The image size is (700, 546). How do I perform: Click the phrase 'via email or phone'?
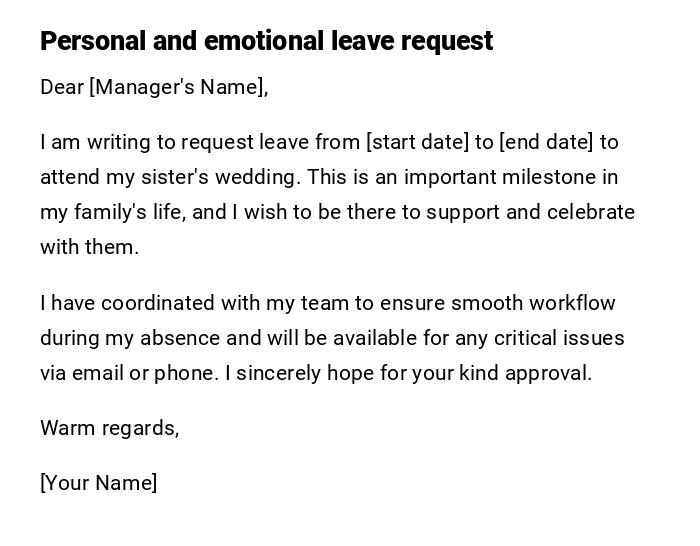(x=128, y=373)
